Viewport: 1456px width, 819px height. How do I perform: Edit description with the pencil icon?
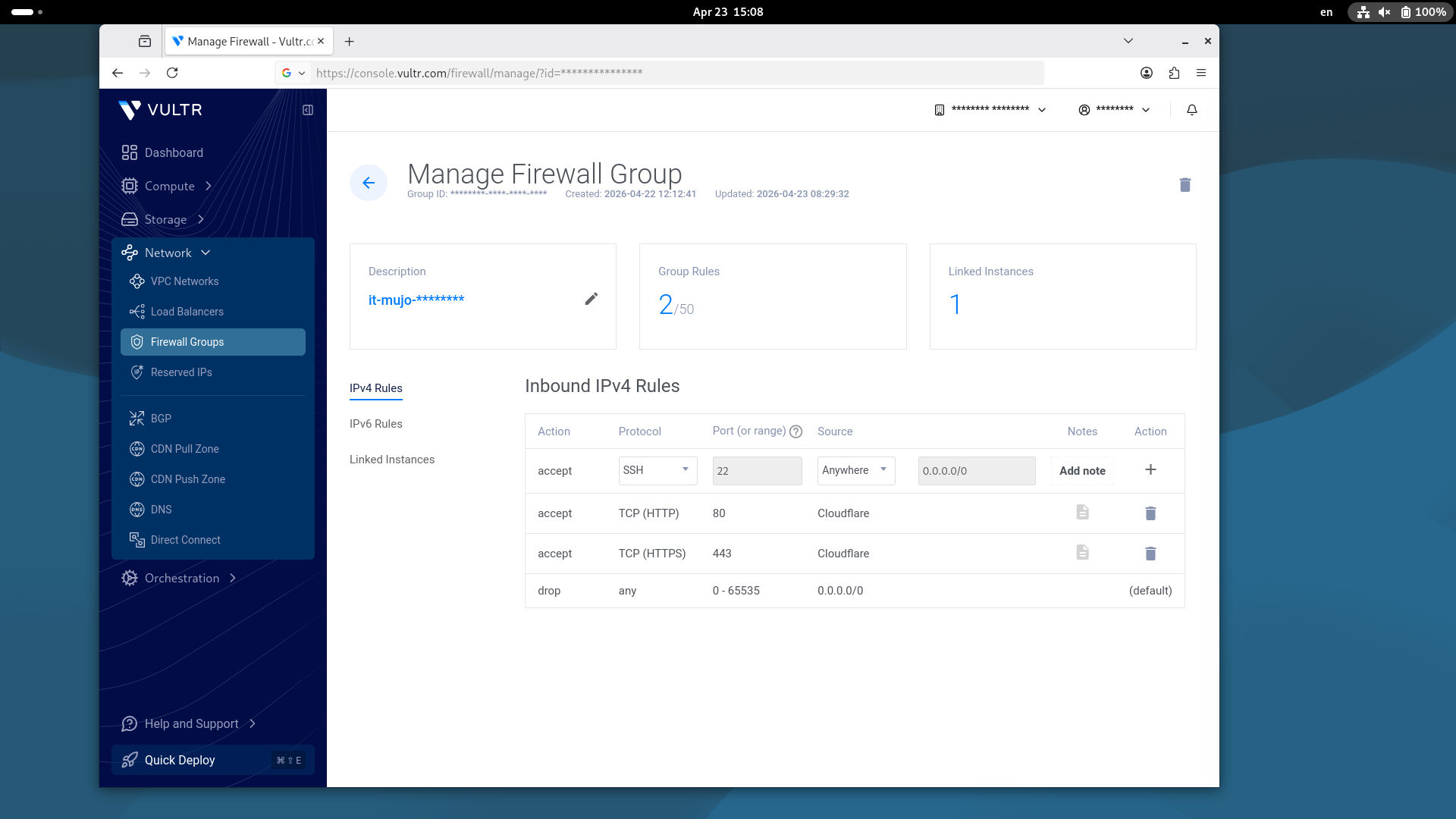[x=591, y=299]
